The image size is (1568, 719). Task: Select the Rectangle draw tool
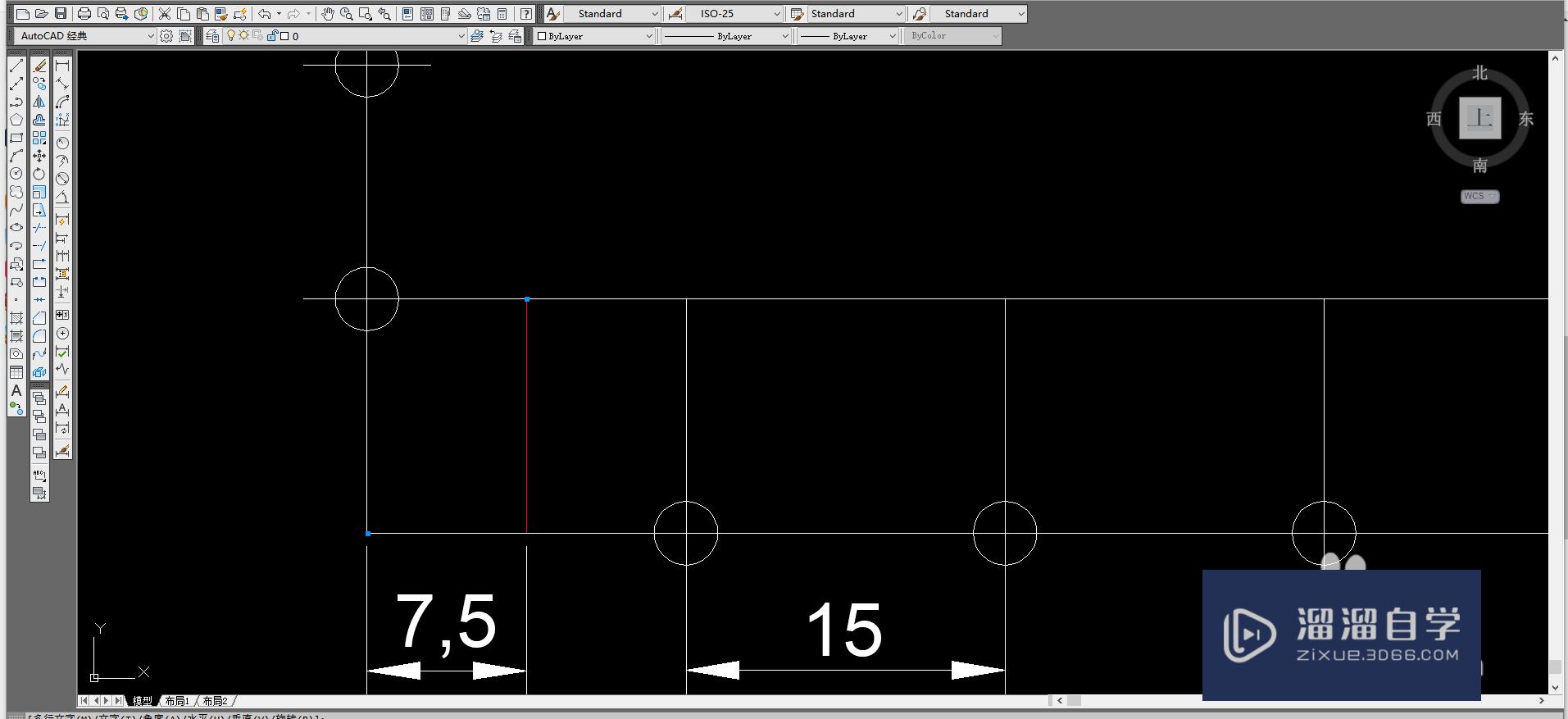click(16, 138)
